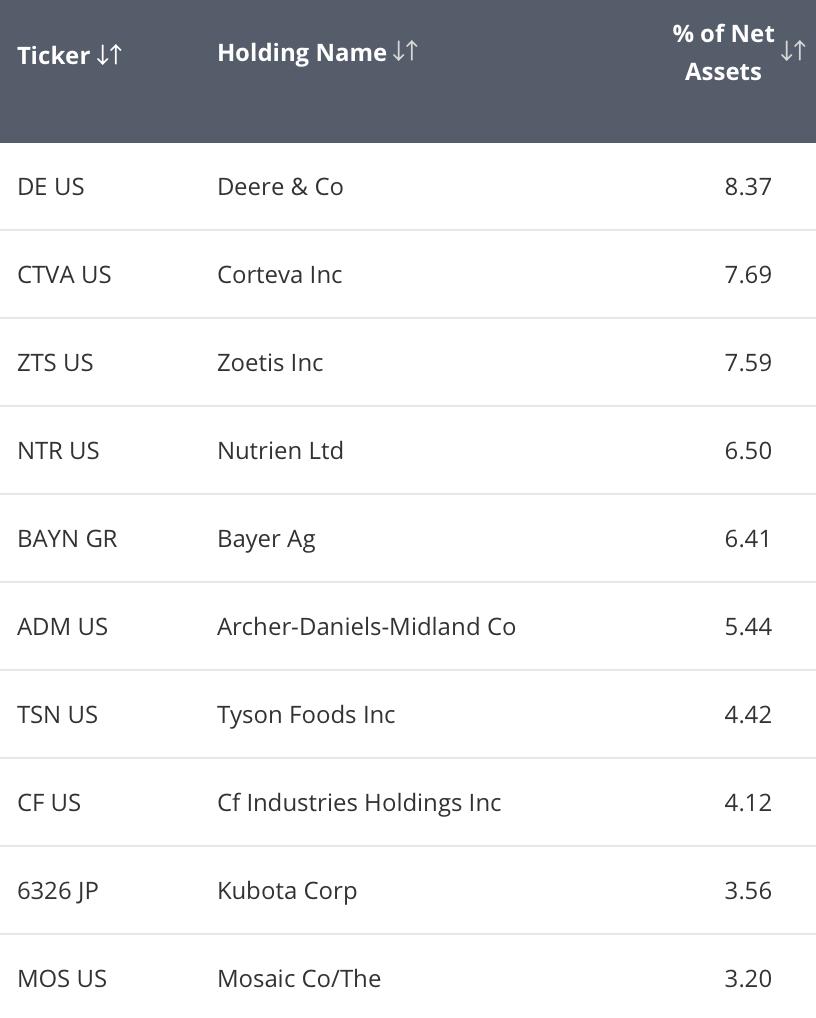Open the Mosaic Co/The holding

coord(299,978)
